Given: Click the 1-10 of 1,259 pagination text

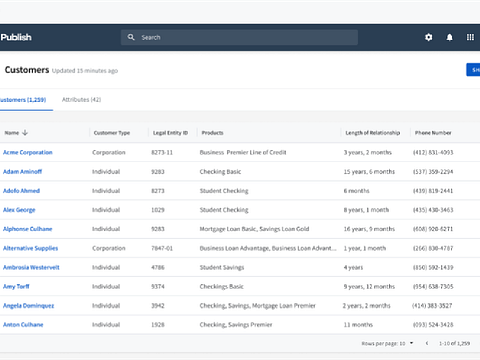Looking at the screenshot, I should (x=454, y=343).
